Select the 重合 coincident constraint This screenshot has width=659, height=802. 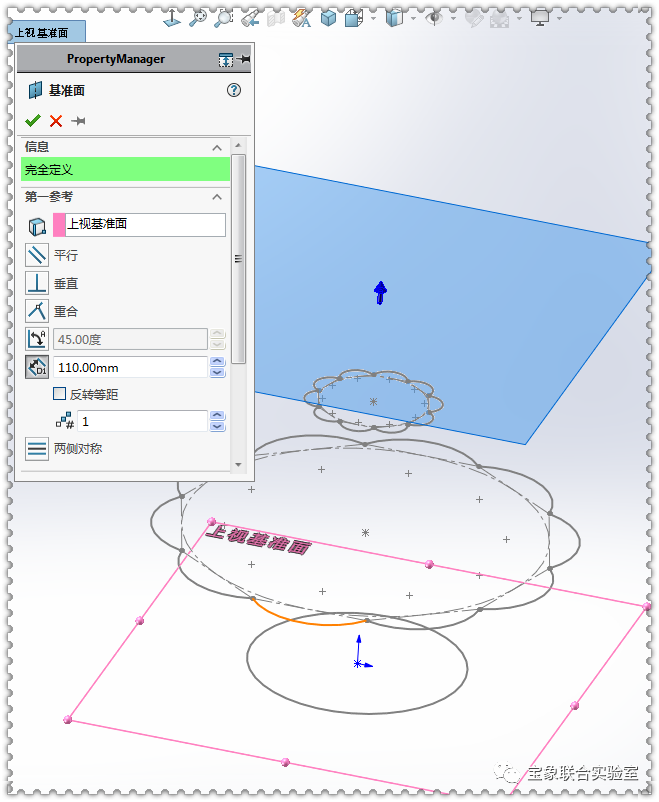point(37,311)
